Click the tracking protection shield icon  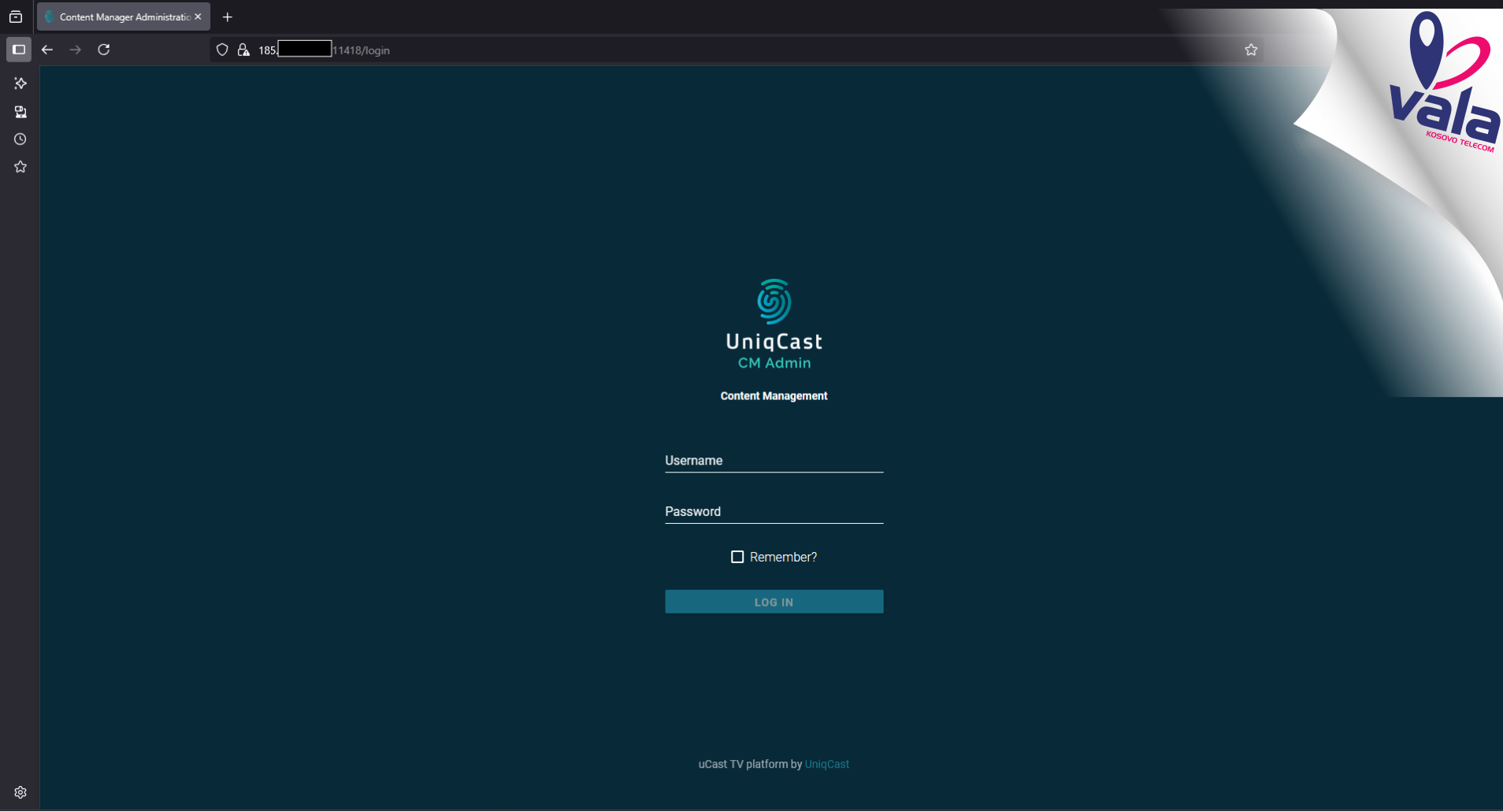tap(222, 50)
